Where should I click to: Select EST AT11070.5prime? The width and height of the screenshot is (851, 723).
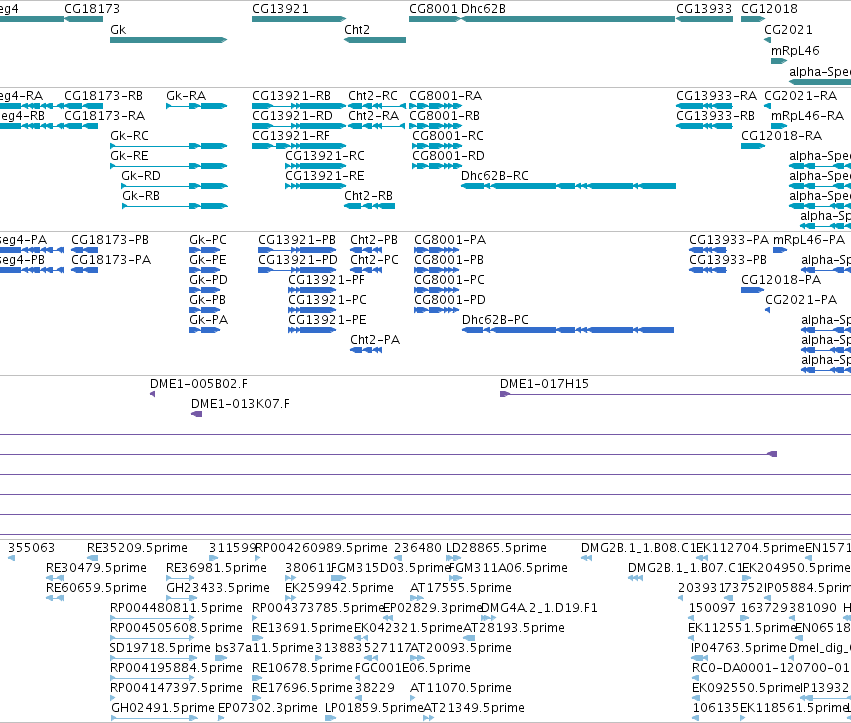pos(461,688)
